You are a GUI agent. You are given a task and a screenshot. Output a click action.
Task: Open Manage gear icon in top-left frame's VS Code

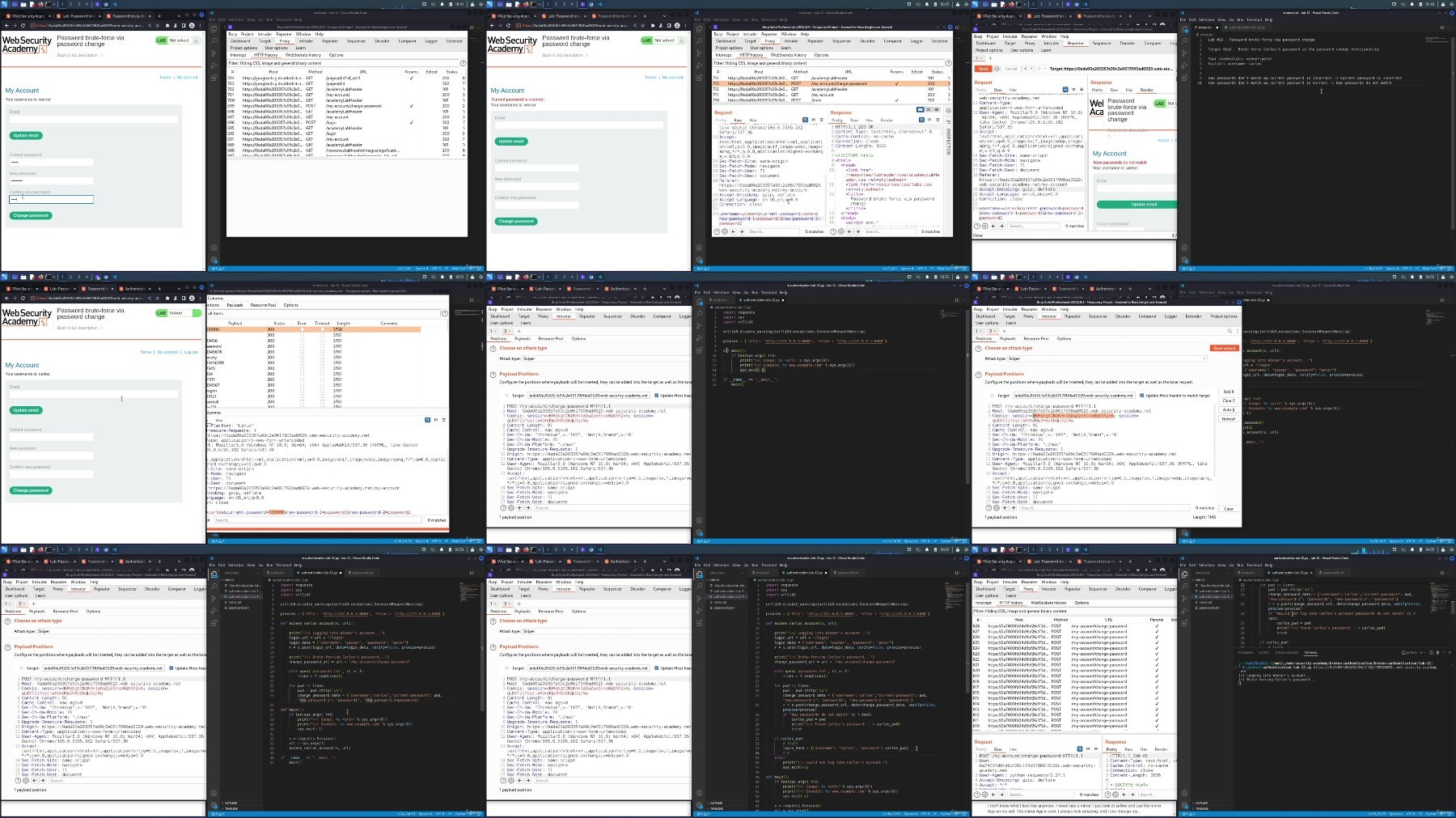[214, 260]
